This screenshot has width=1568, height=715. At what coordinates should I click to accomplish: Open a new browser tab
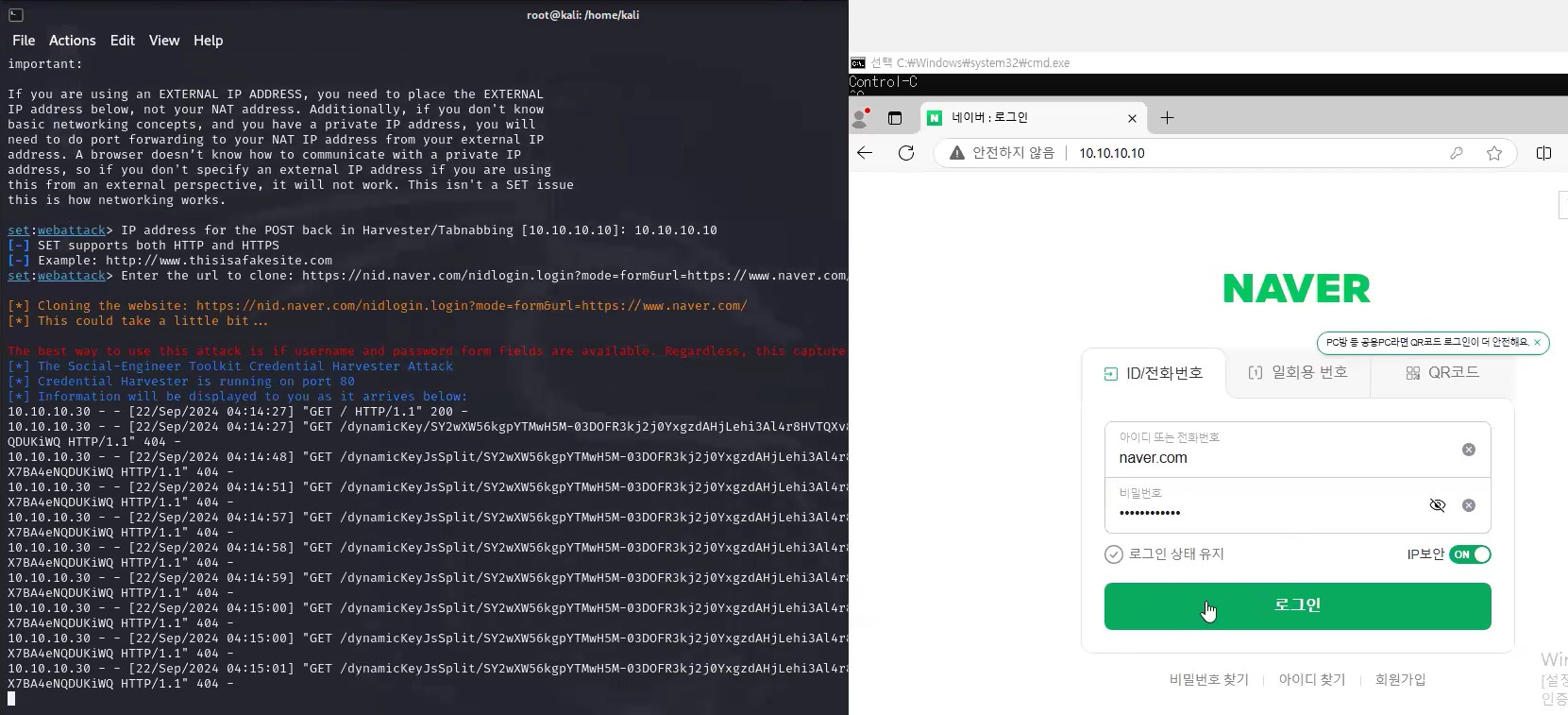(x=1167, y=118)
